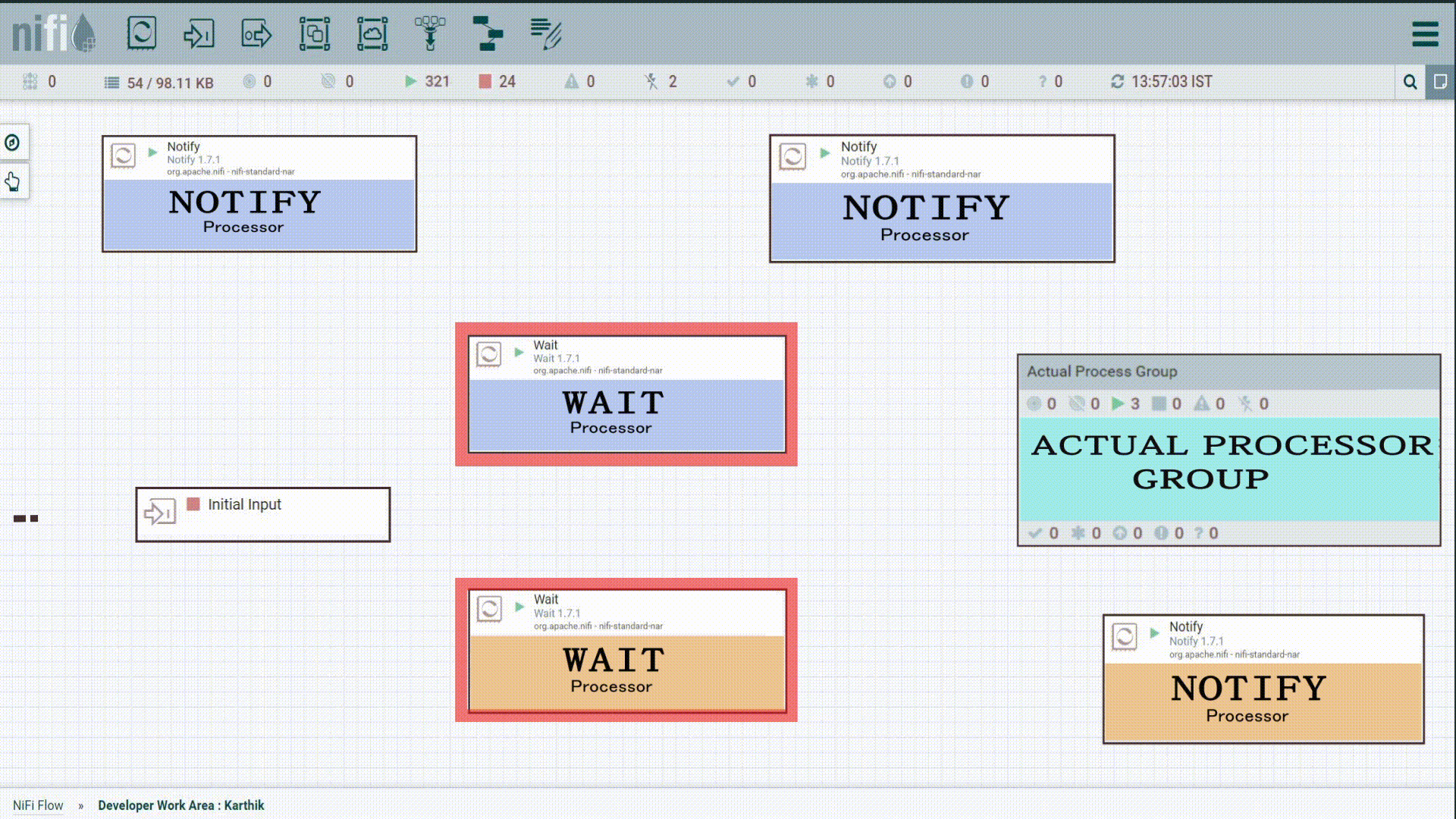Open the global menu with the hamburger icon
Screen dimensions: 1456x819
point(1424,33)
